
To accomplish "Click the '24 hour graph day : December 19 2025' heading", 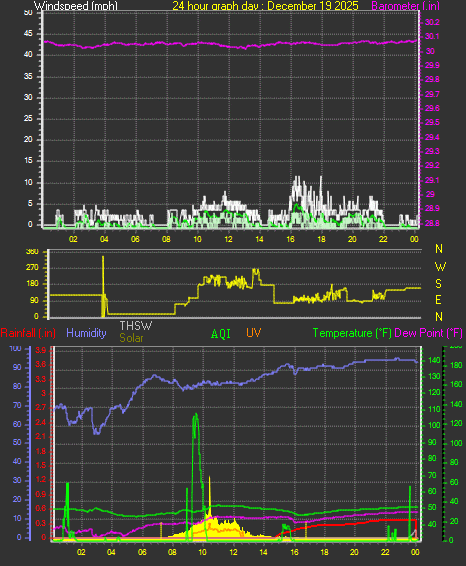I will pos(265,6).
